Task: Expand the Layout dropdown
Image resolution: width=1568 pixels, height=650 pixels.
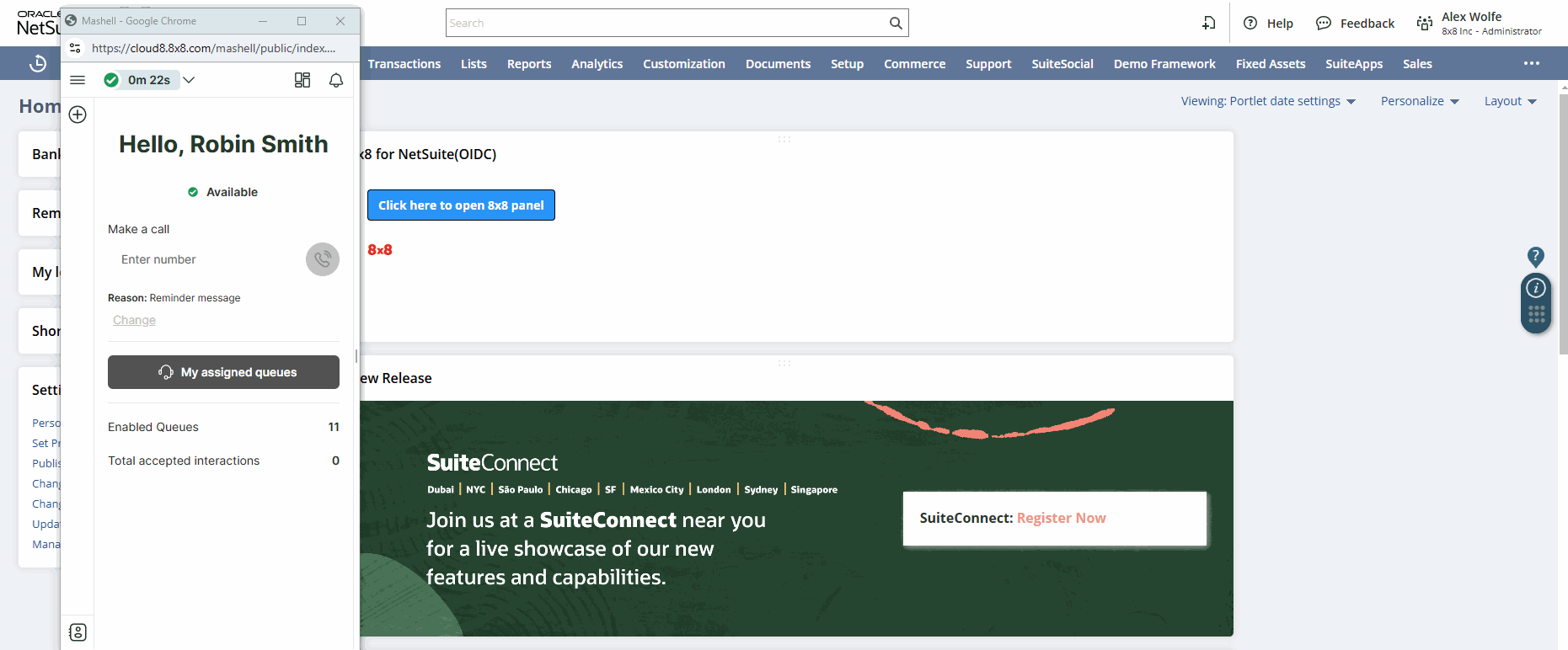Action: tap(1511, 101)
